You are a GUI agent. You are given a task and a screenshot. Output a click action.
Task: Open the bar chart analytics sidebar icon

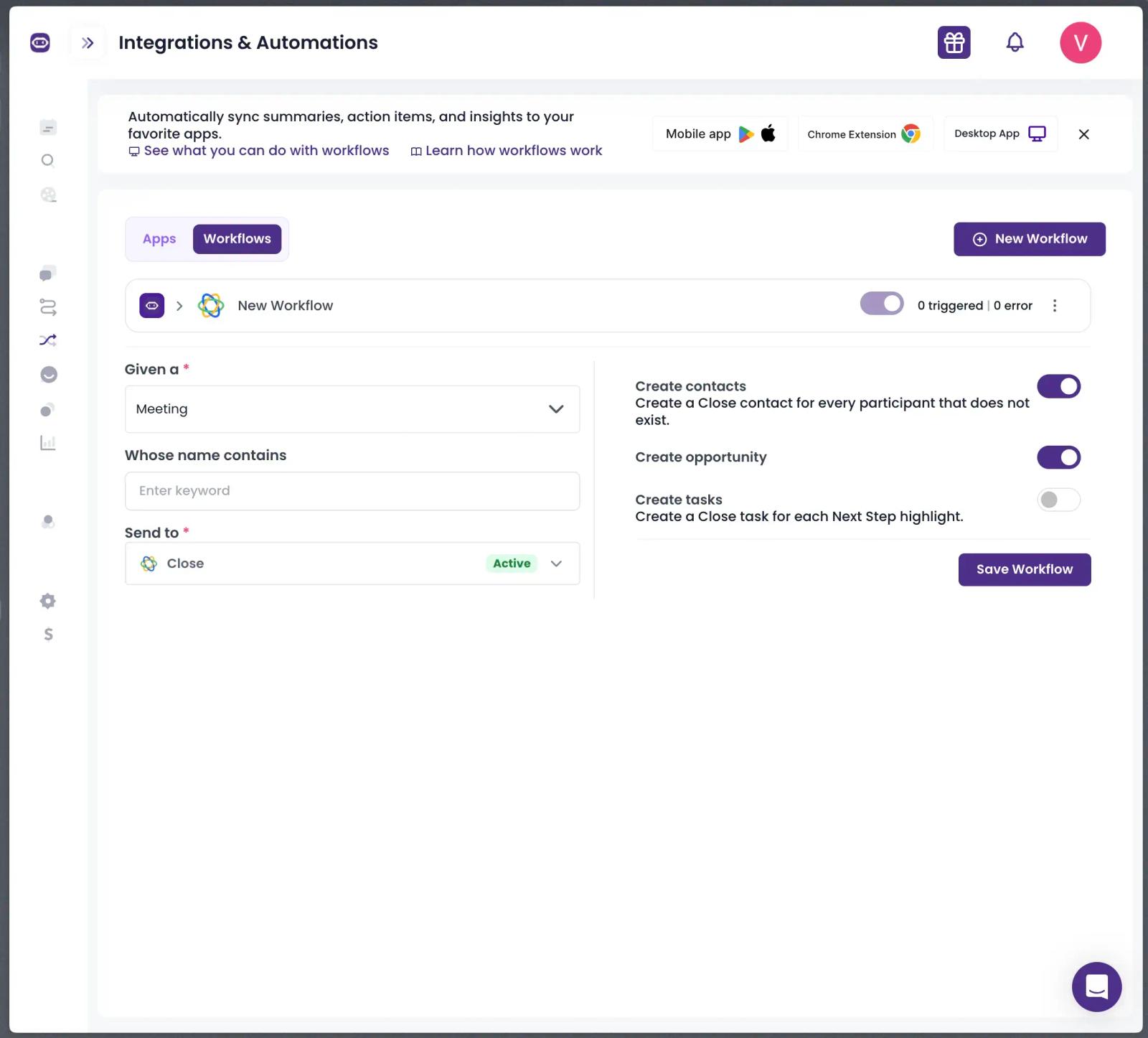[48, 442]
